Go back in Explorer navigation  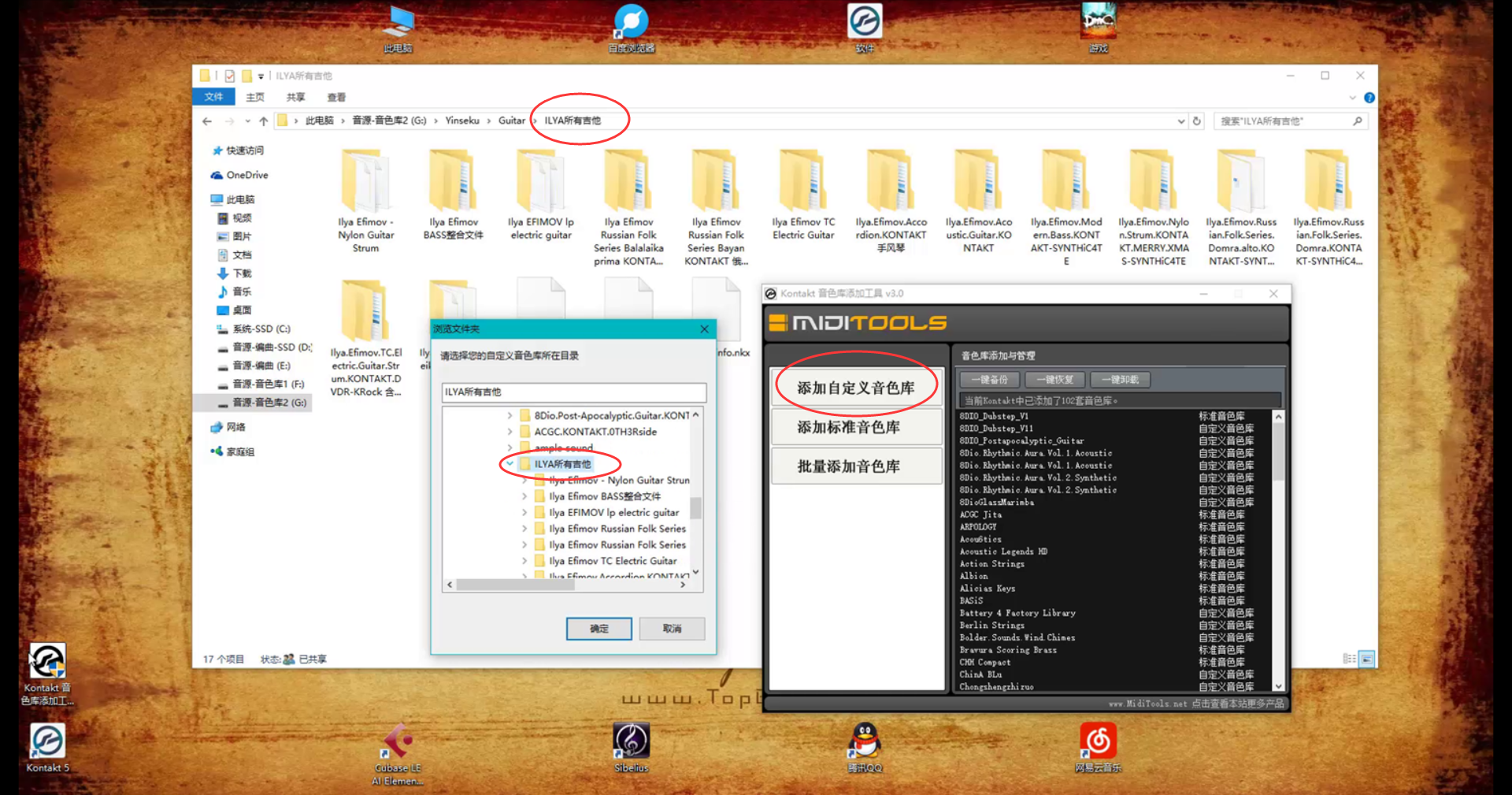click(207, 121)
